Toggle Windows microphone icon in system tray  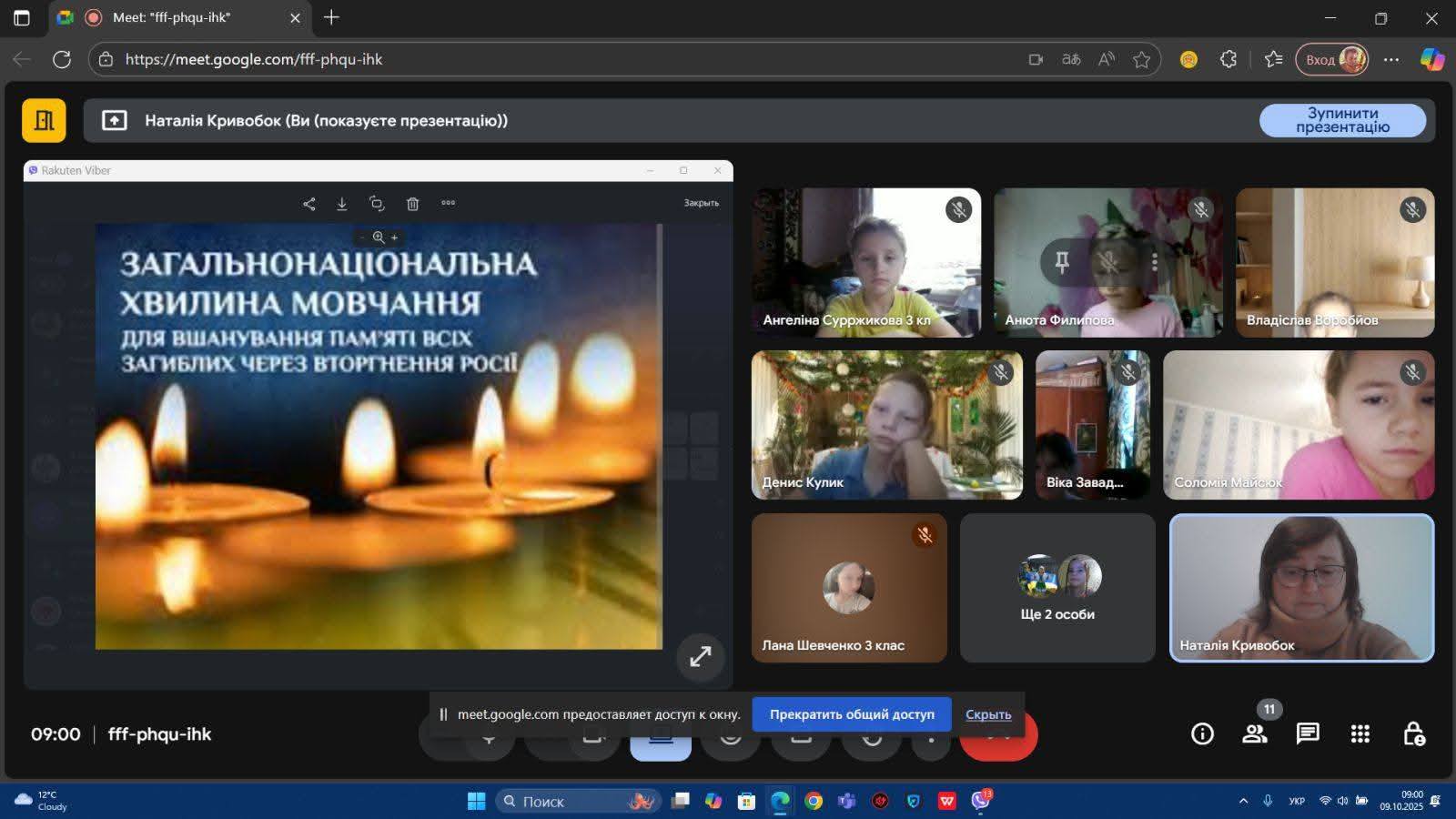click(x=1268, y=801)
